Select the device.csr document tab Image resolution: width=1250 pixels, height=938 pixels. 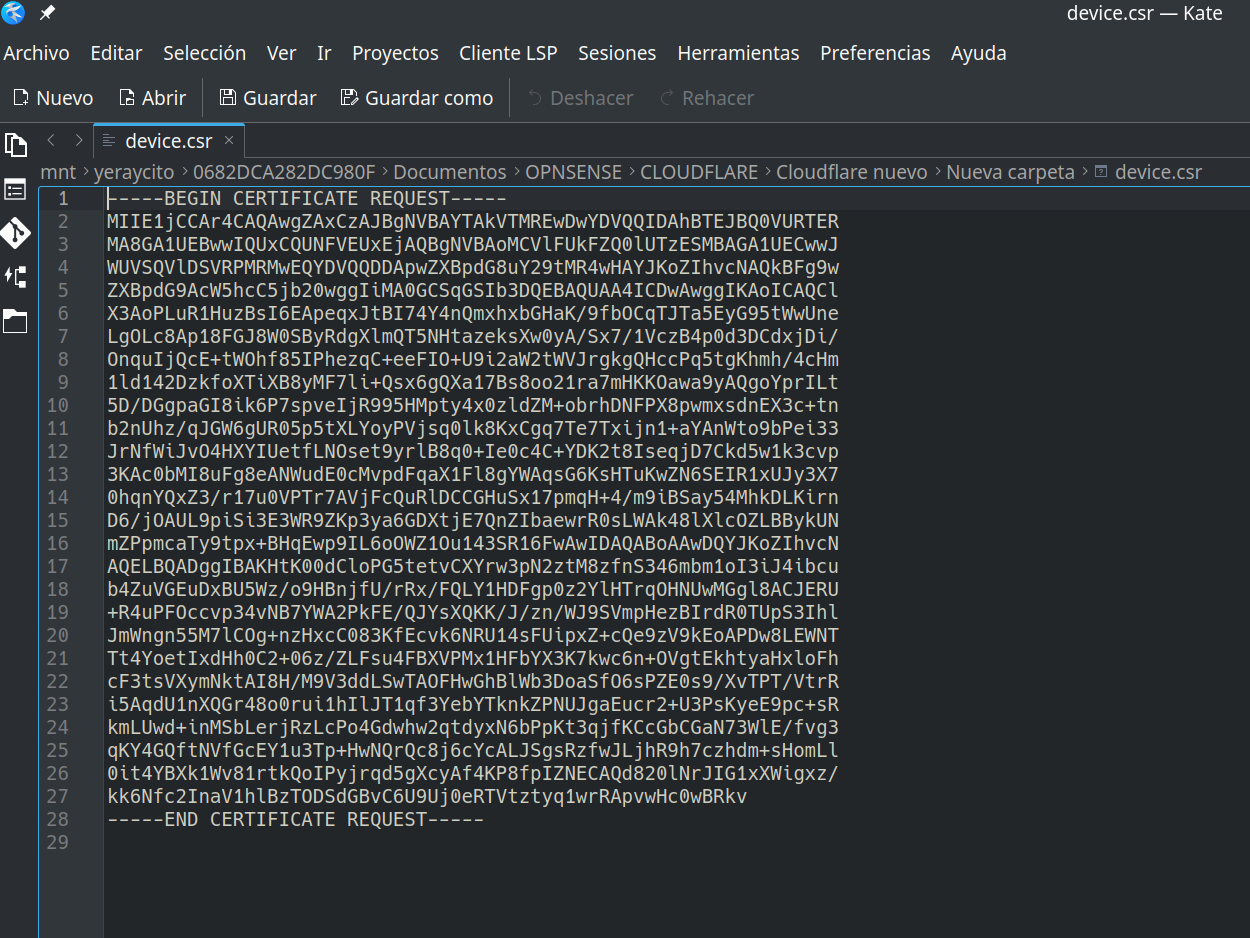[x=168, y=141]
